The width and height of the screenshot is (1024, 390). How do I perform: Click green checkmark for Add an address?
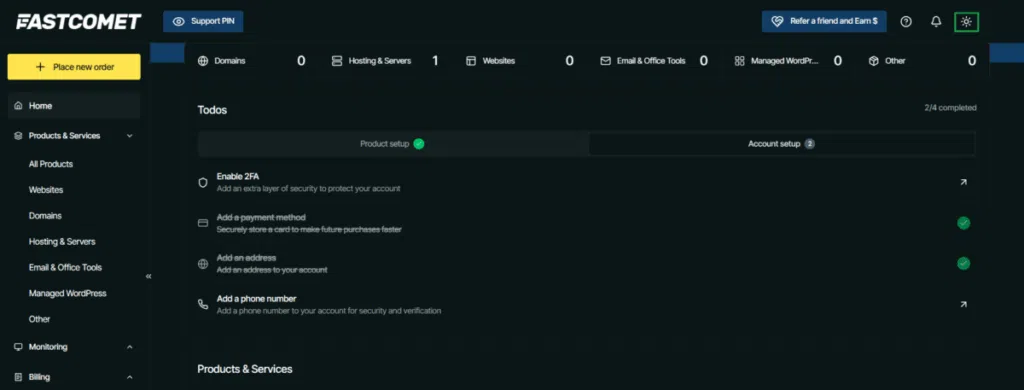963,263
